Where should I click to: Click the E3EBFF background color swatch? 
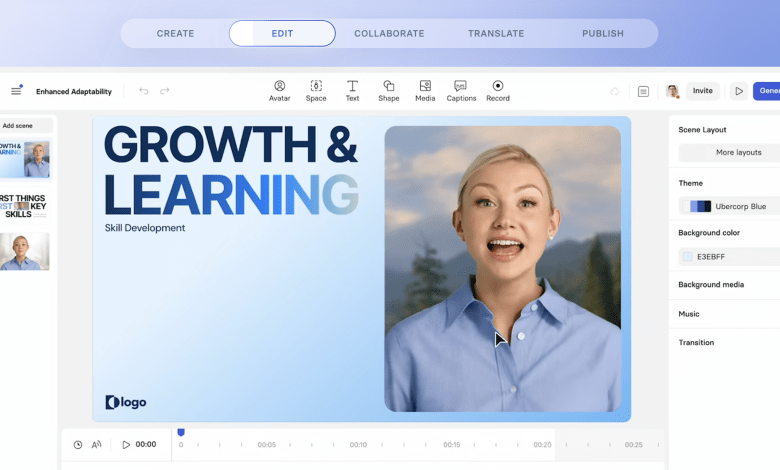[x=687, y=257]
